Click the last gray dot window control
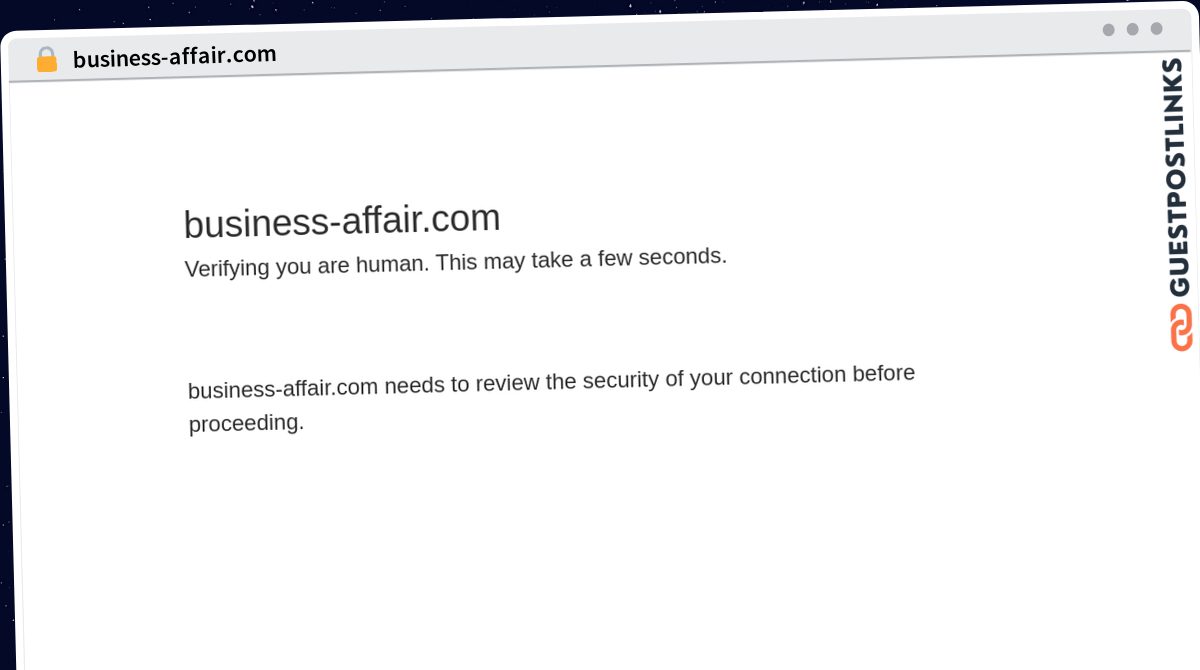 tap(1156, 28)
